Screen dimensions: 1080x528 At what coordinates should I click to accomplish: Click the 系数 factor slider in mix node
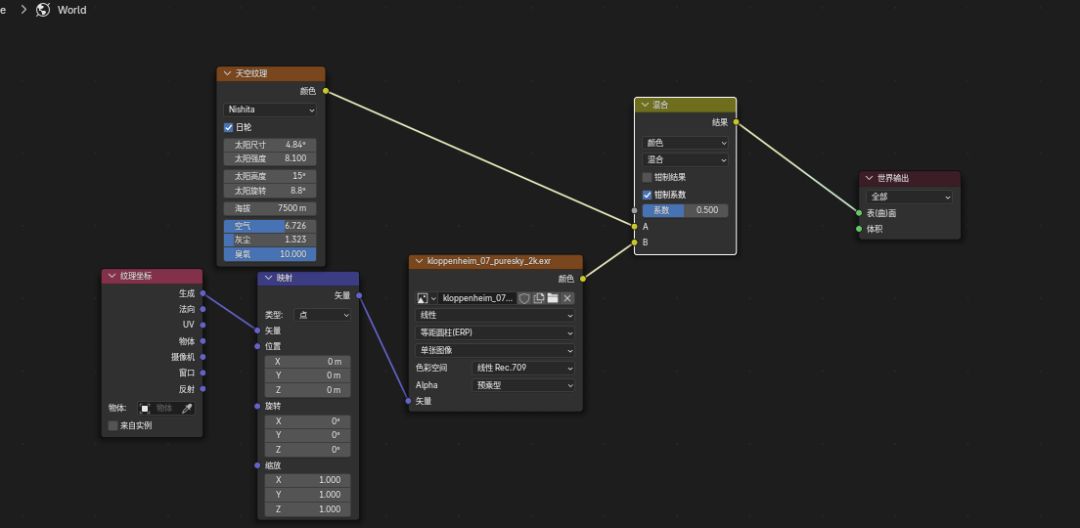(685, 211)
